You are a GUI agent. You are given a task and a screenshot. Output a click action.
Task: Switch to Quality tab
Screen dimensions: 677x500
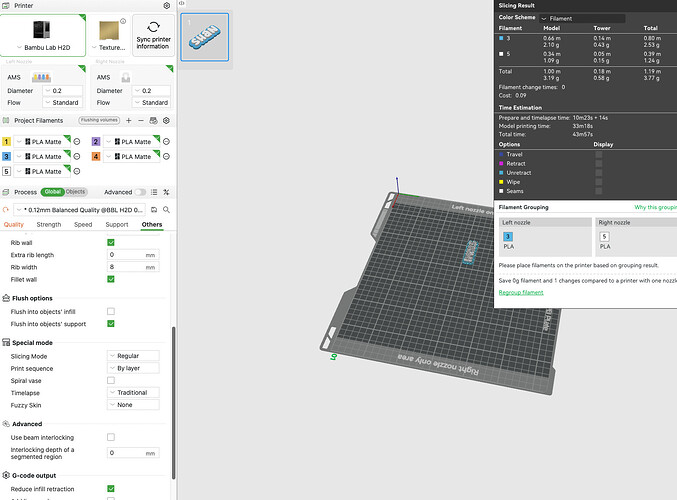point(14,225)
